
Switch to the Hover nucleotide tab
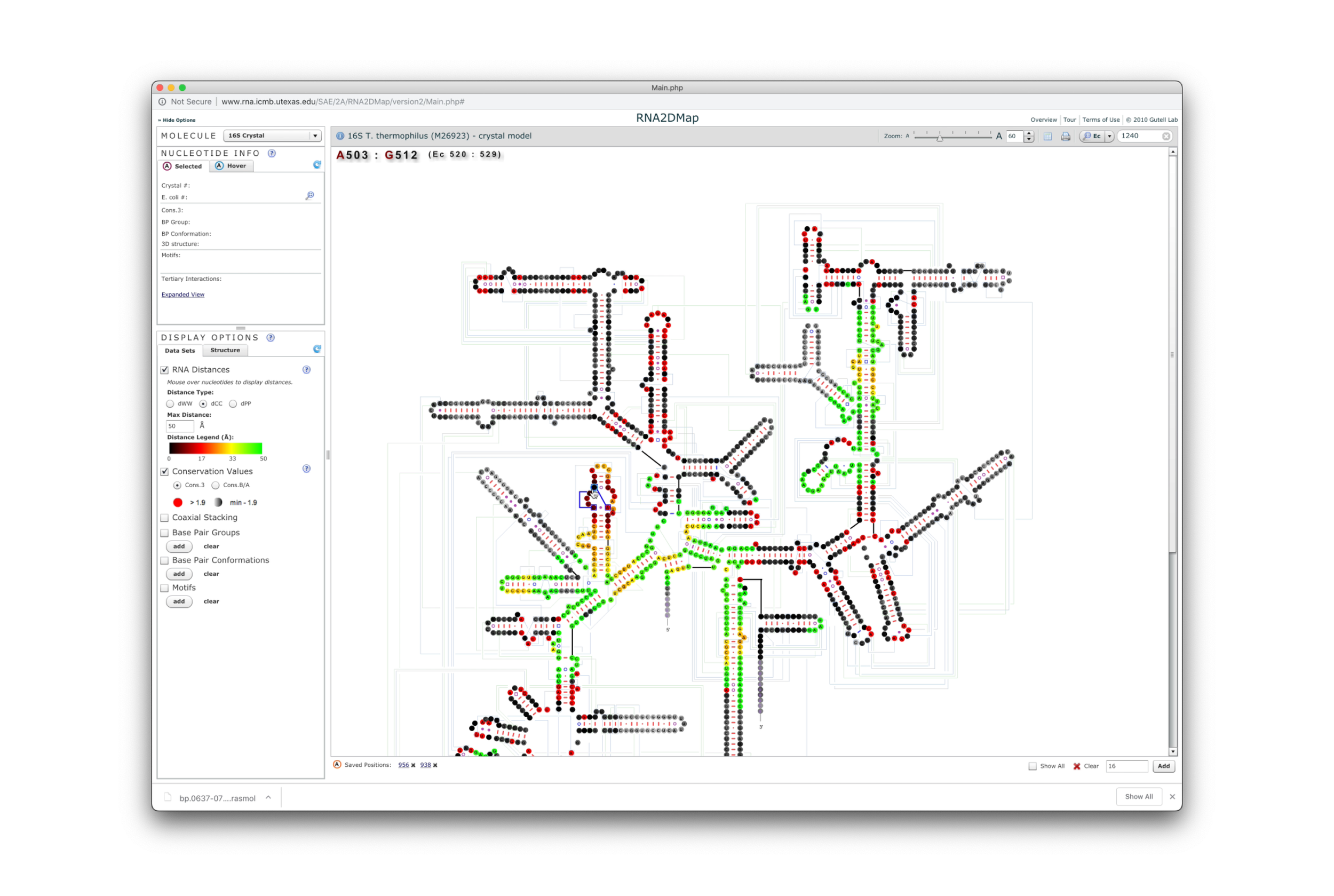231,166
